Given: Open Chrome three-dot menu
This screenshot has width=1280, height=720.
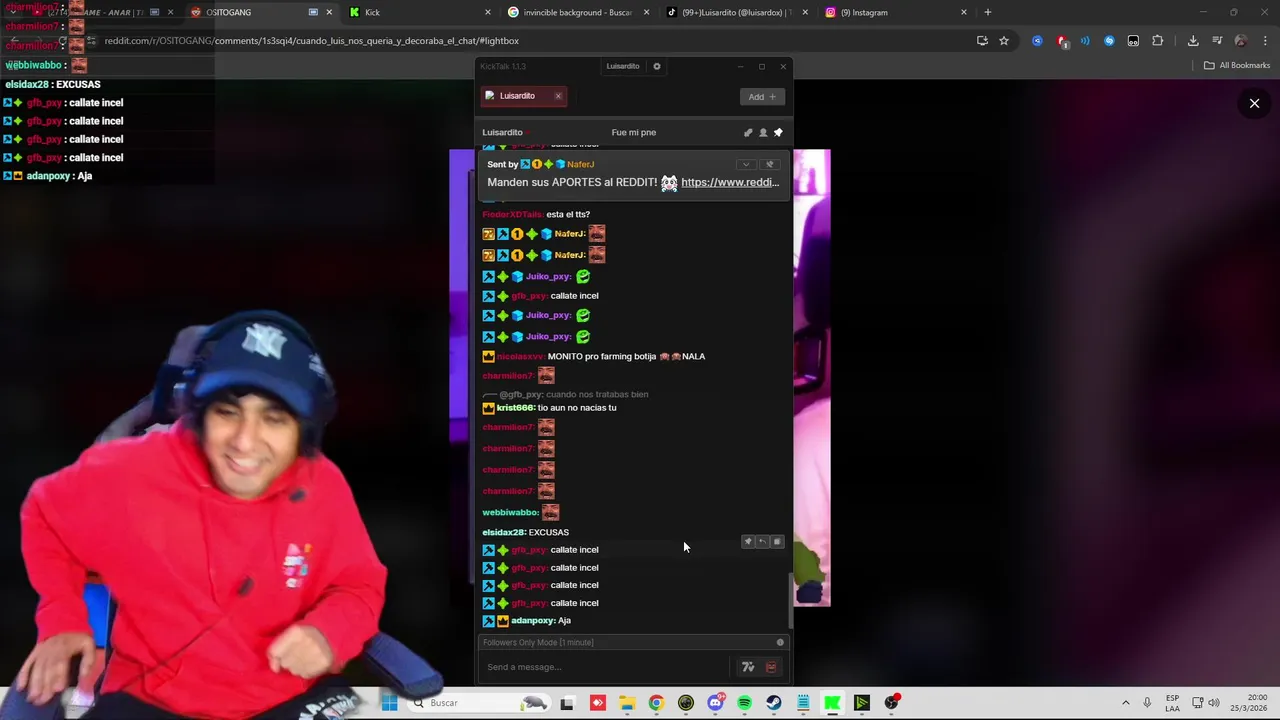Looking at the screenshot, I should click(x=1264, y=41).
